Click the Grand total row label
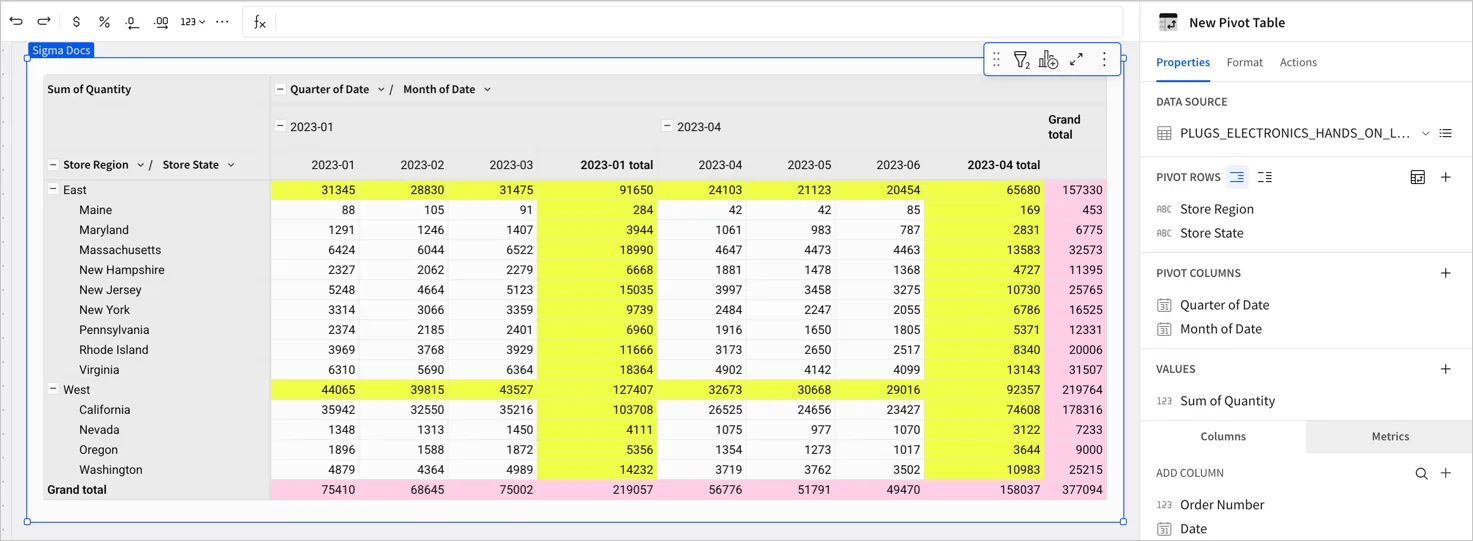The image size is (1473, 541). [x=77, y=490]
